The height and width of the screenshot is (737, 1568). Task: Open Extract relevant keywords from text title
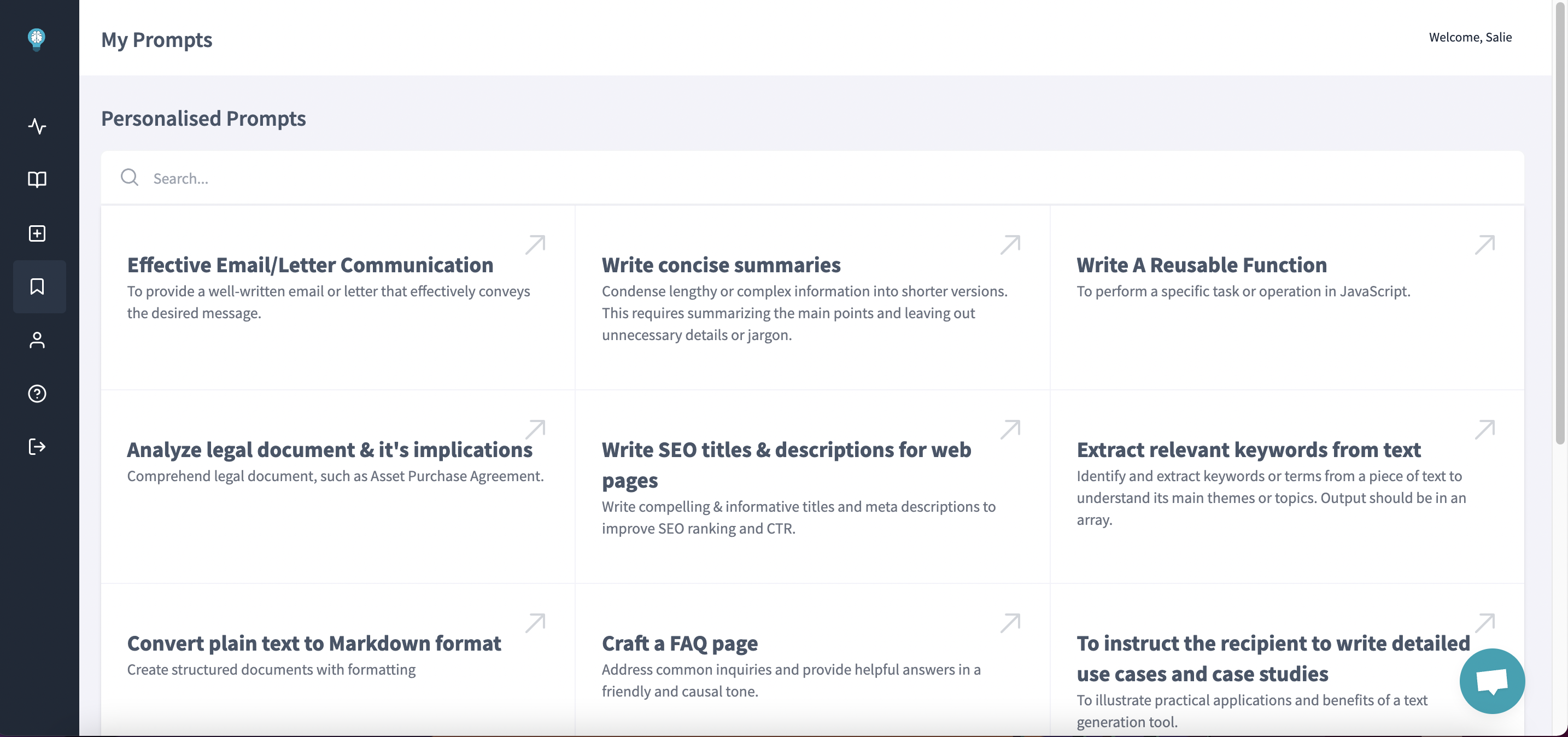(1248, 451)
